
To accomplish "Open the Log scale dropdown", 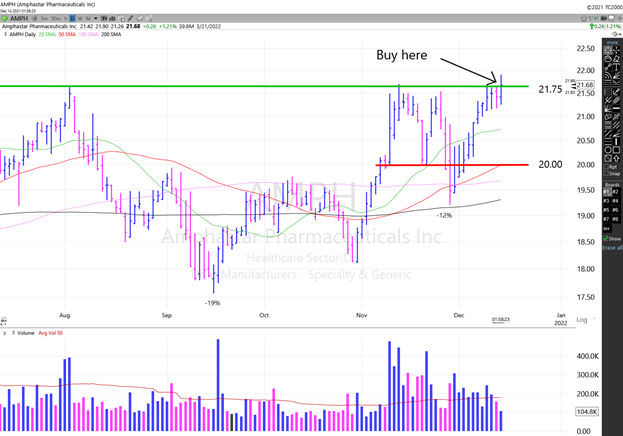I will pos(586,320).
